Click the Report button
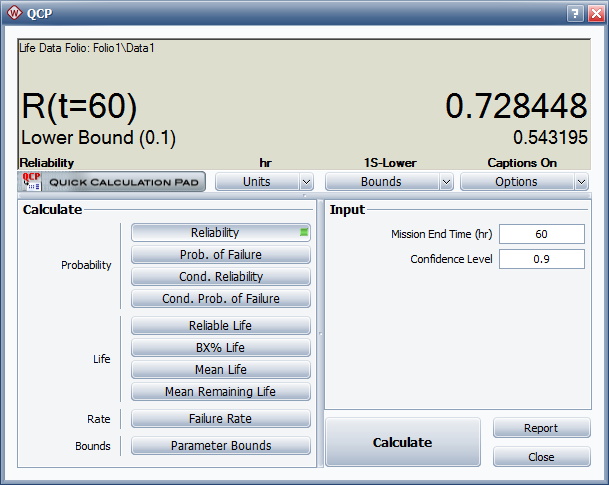Screen dimensions: 609x485 click(x=541, y=428)
